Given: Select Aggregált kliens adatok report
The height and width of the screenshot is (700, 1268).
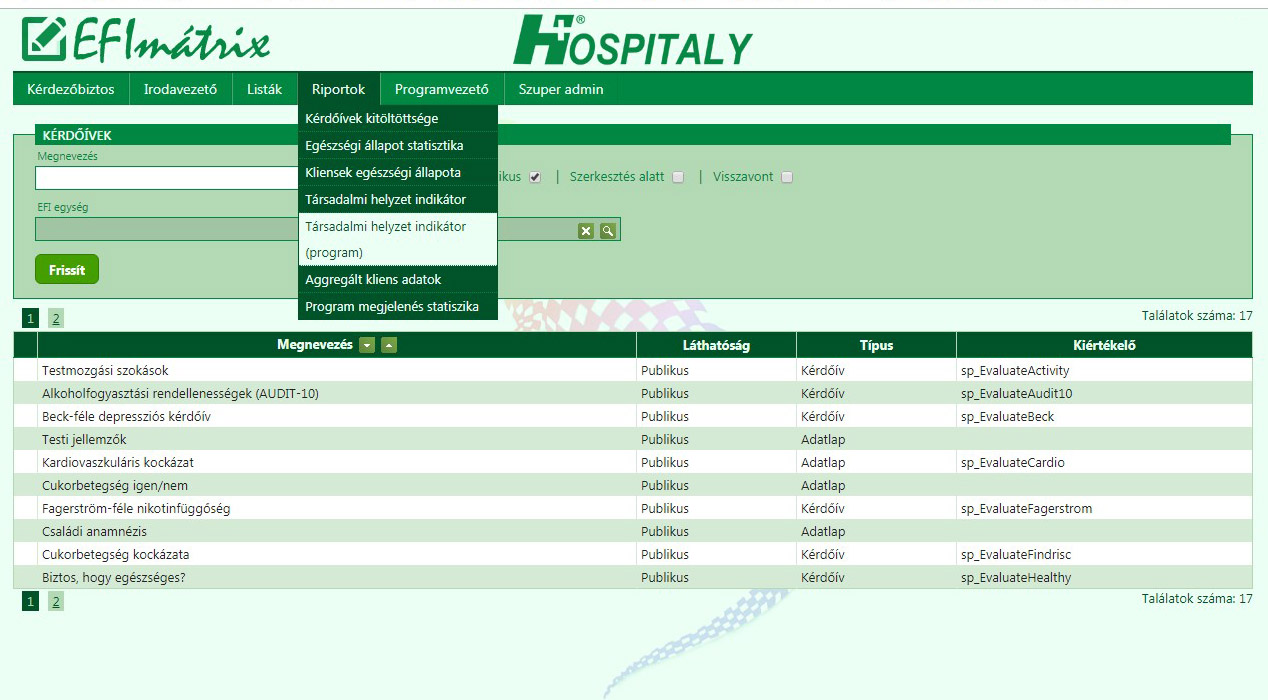Looking at the screenshot, I should tap(397, 280).
